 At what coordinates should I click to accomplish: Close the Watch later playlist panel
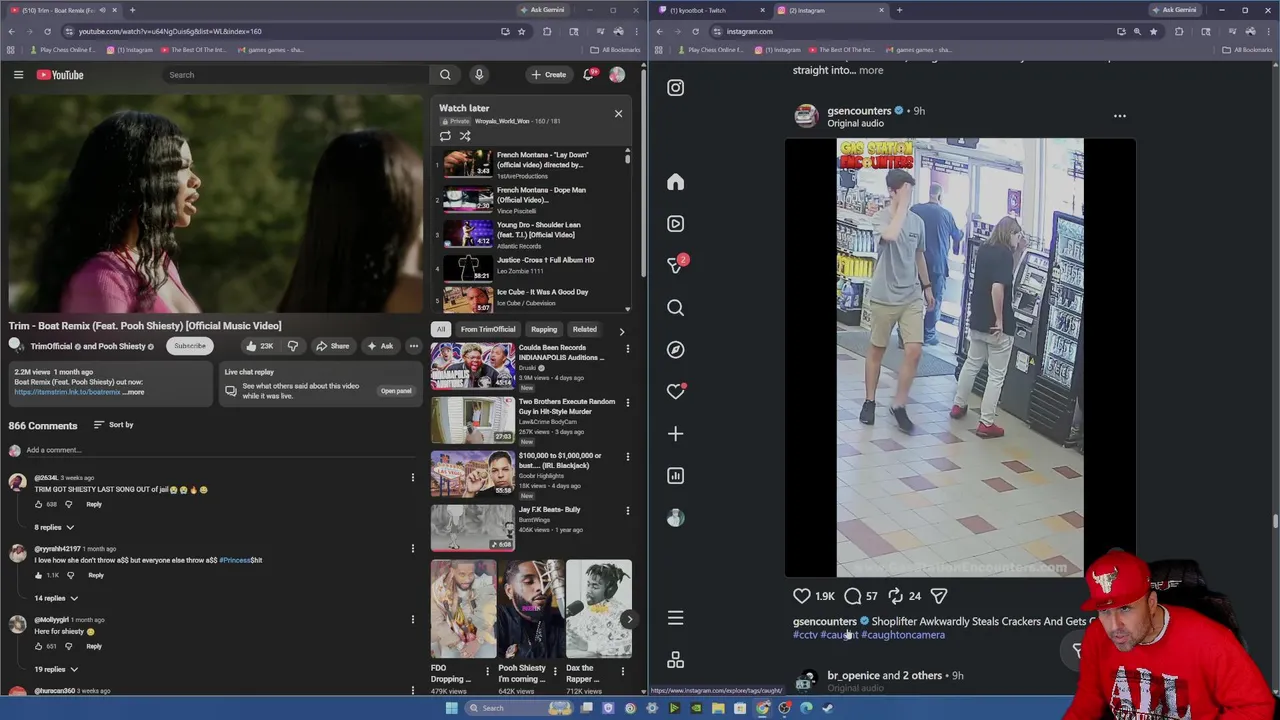618,113
